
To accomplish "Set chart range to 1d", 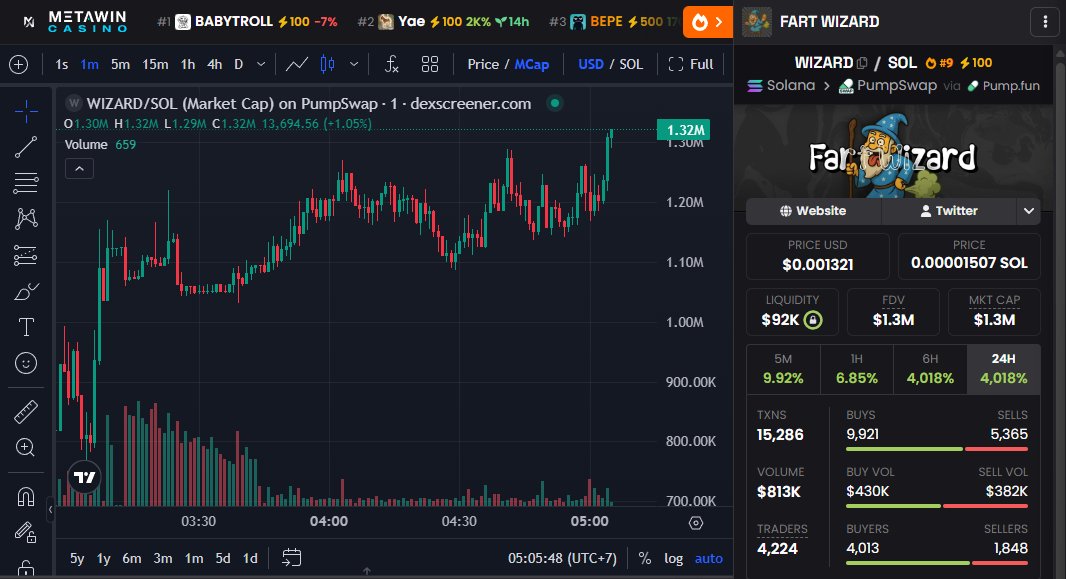I will [x=250, y=559].
